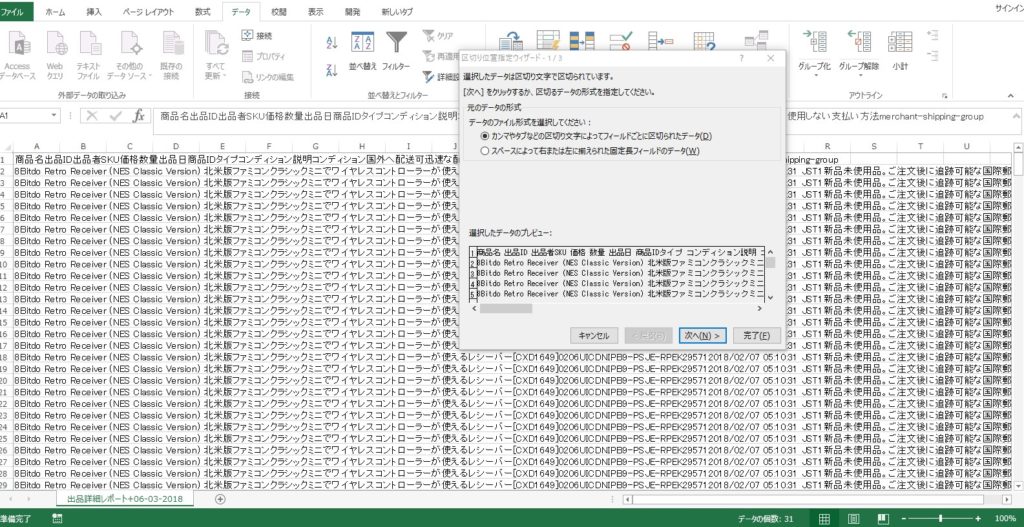This screenshot has height=527, width=1024.
Task: Click the Consolidate icon
Action: tap(660, 41)
